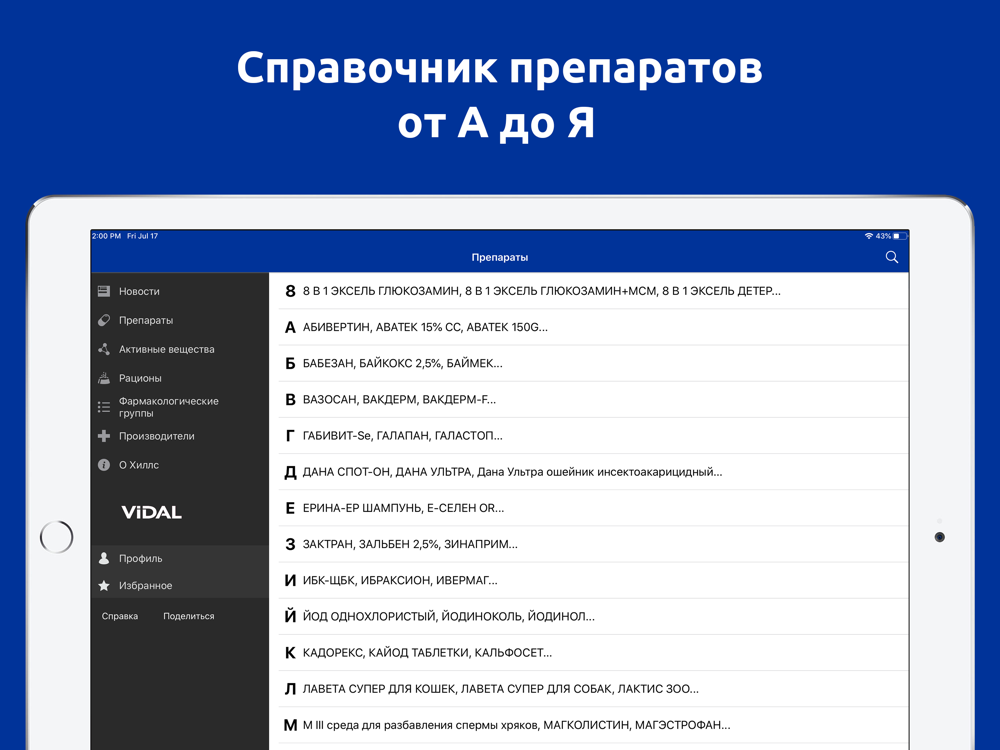The width and height of the screenshot is (1000, 750).
Task: Tap the newspaper icon beside Новости
Action: [104, 291]
